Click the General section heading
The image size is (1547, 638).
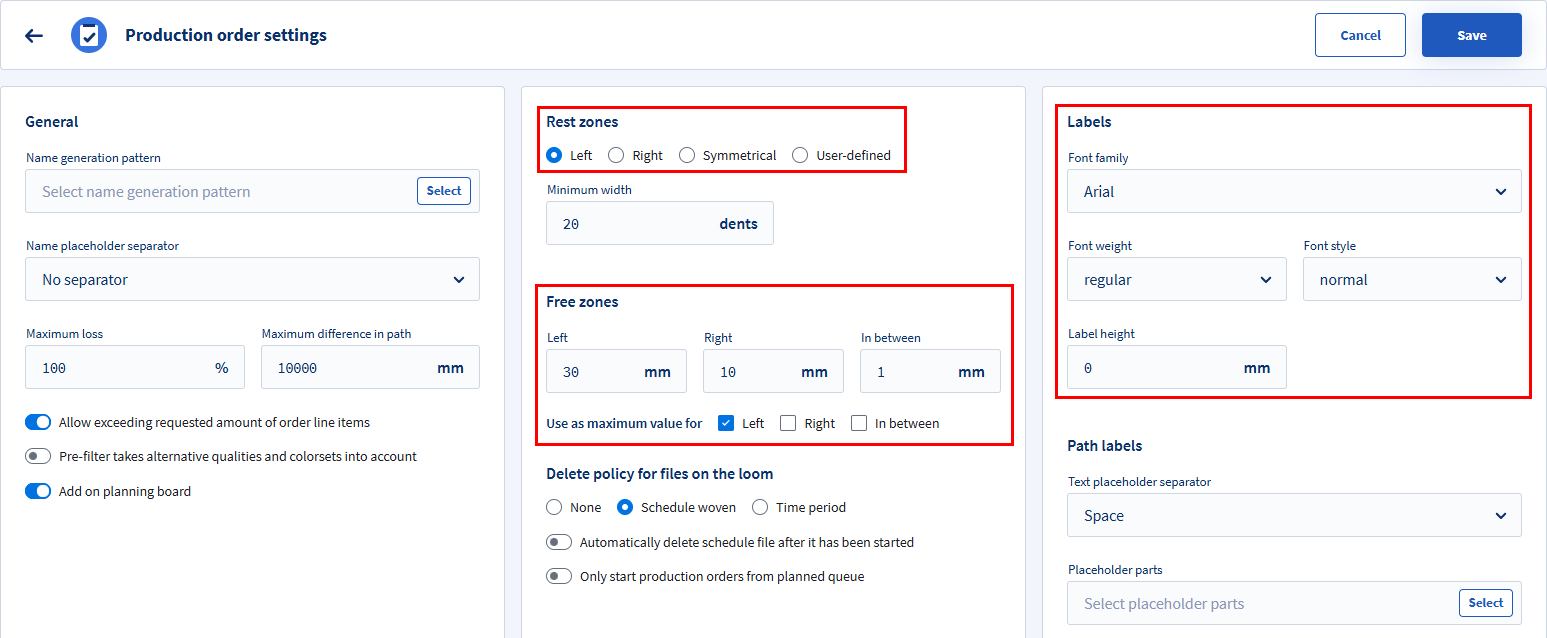52,122
